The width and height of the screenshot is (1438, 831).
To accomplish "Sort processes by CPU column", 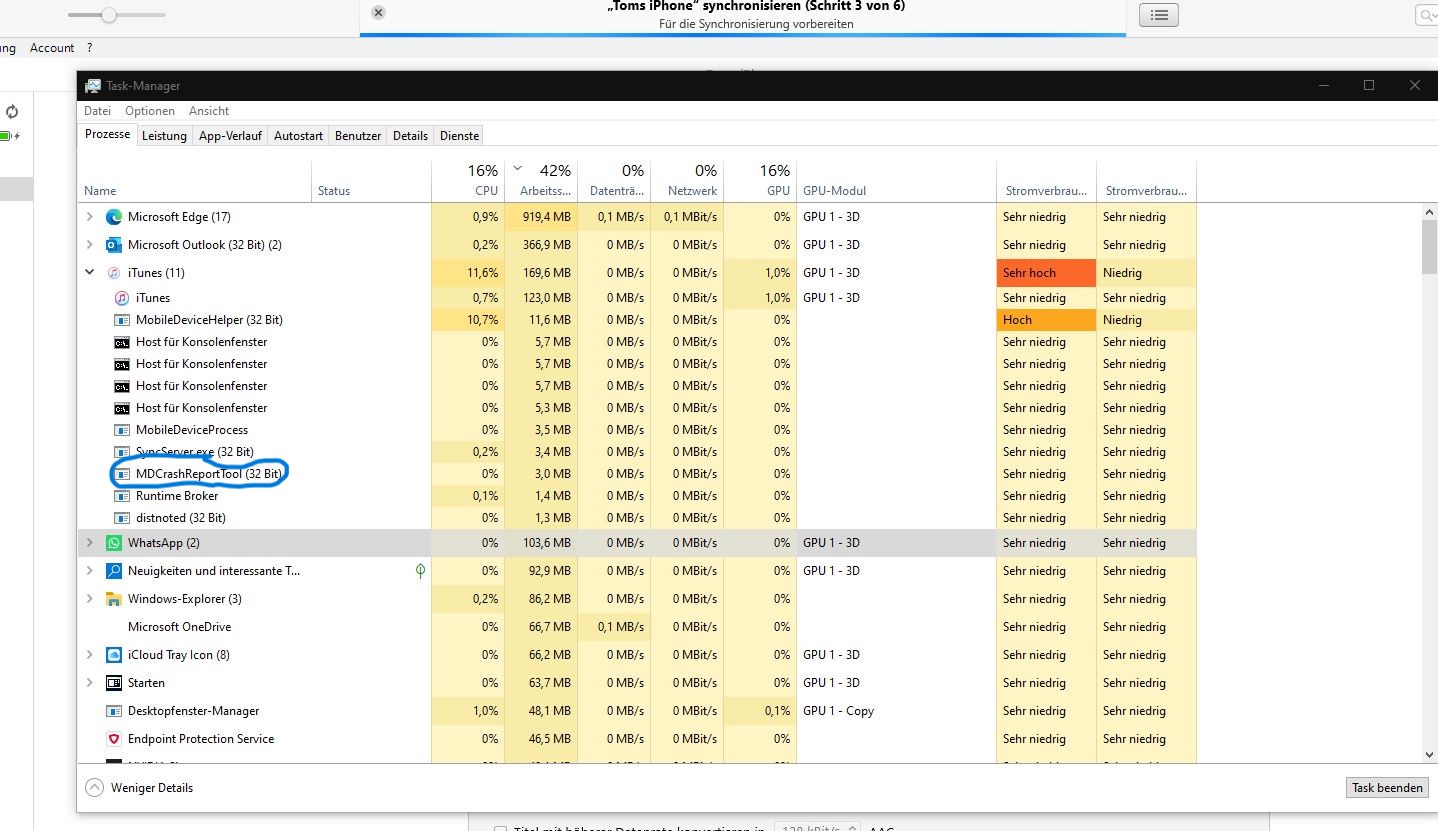I will coord(468,180).
